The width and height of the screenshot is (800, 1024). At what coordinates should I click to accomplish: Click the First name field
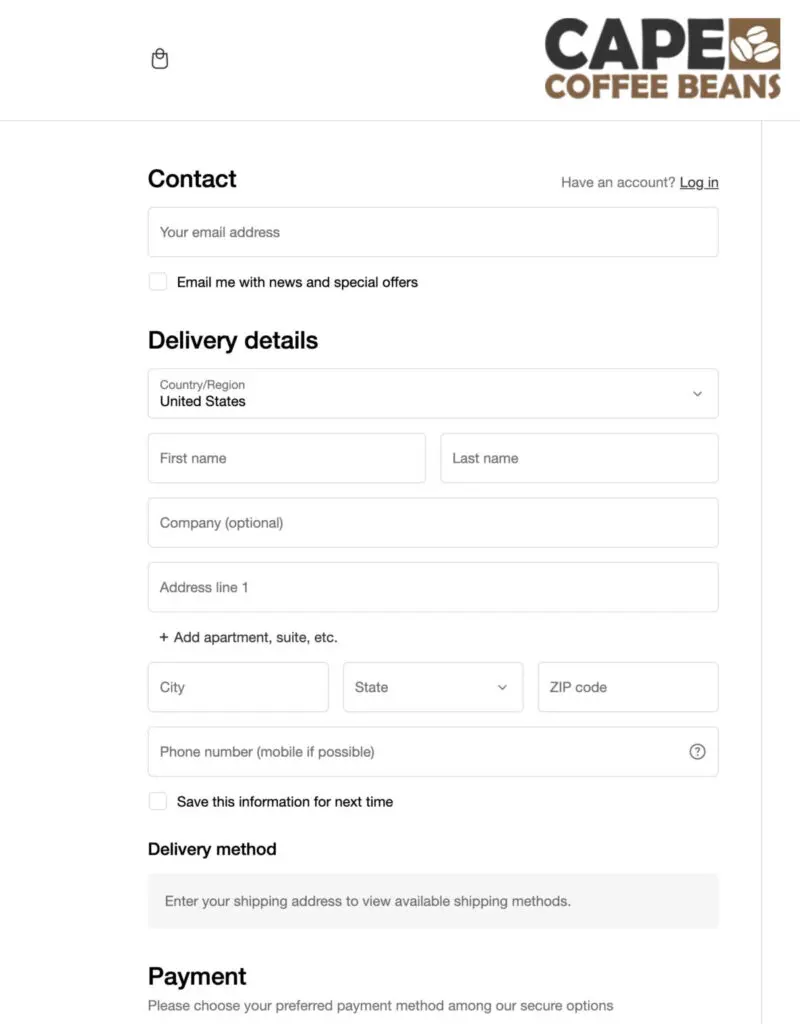point(286,458)
